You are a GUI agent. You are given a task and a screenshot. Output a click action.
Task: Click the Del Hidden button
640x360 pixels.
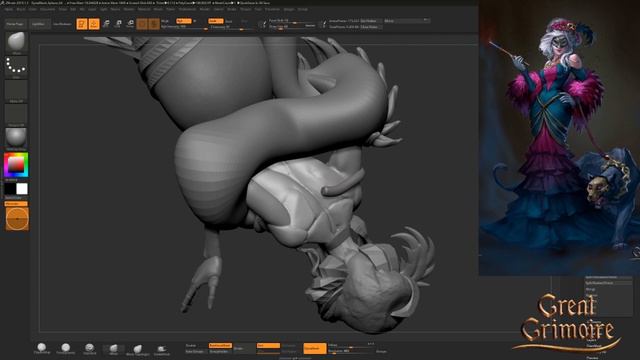coord(371,21)
